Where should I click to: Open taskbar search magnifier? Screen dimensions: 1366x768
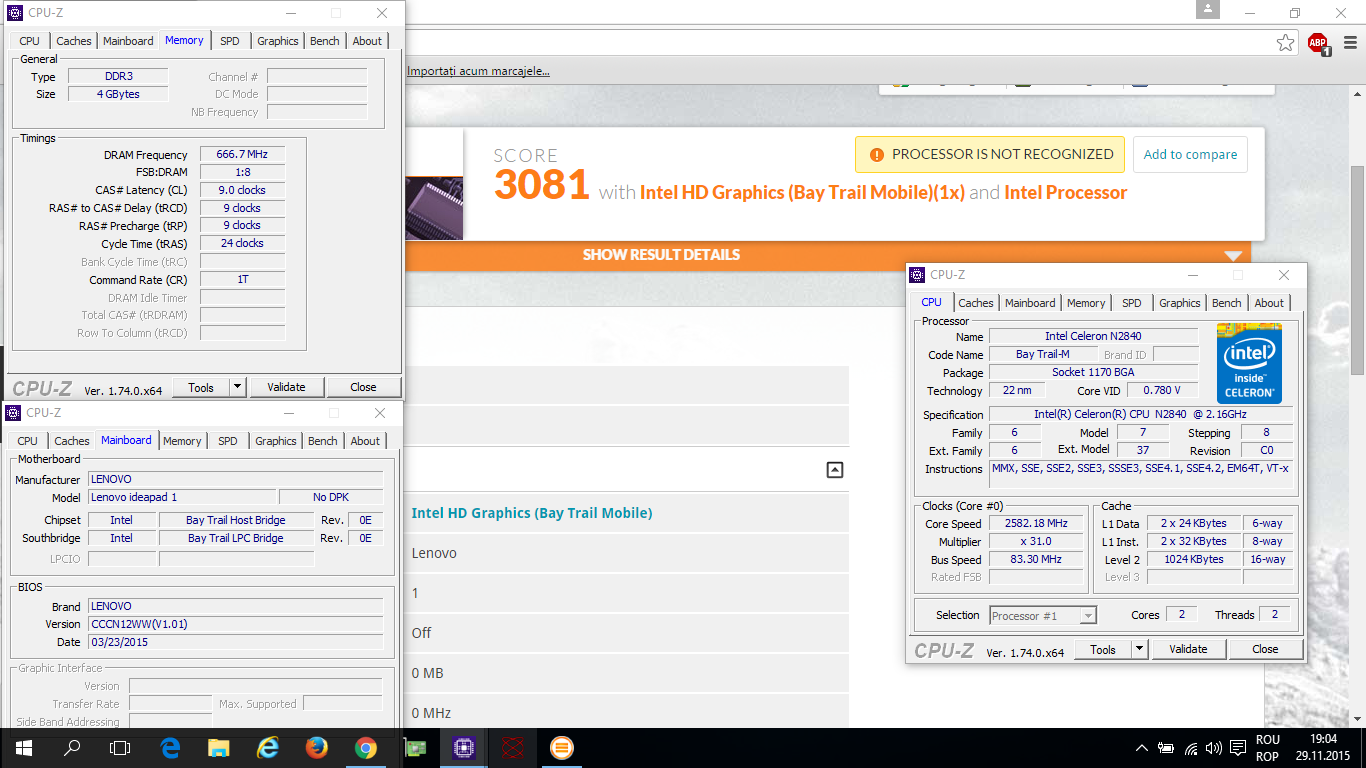click(72, 748)
